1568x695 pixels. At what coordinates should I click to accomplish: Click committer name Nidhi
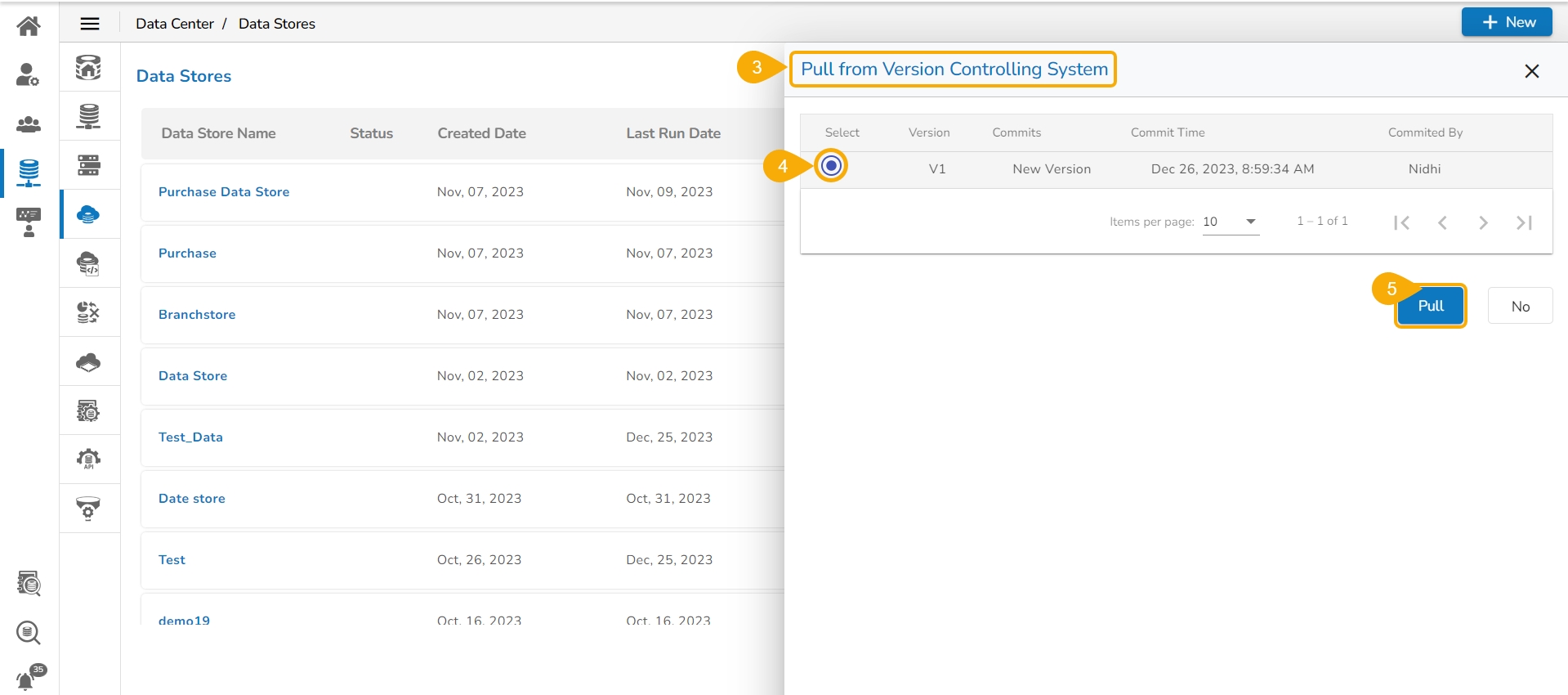pyautogui.click(x=1424, y=169)
